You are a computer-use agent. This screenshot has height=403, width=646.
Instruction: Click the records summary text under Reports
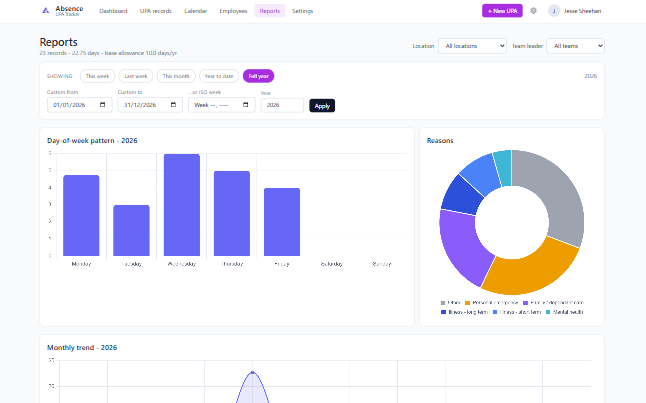108,53
